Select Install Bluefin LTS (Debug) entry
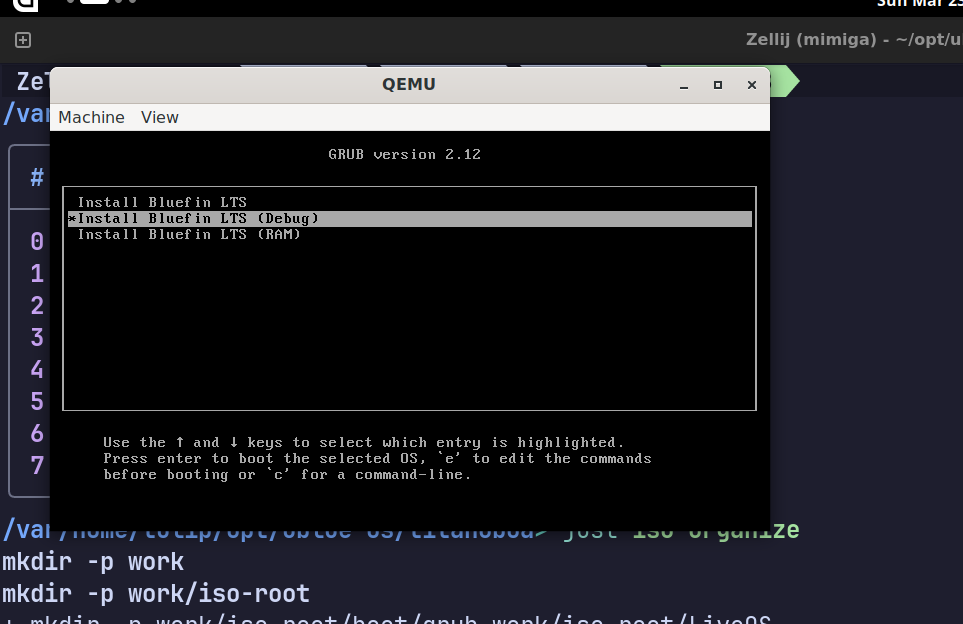The height and width of the screenshot is (624, 963). (410, 219)
